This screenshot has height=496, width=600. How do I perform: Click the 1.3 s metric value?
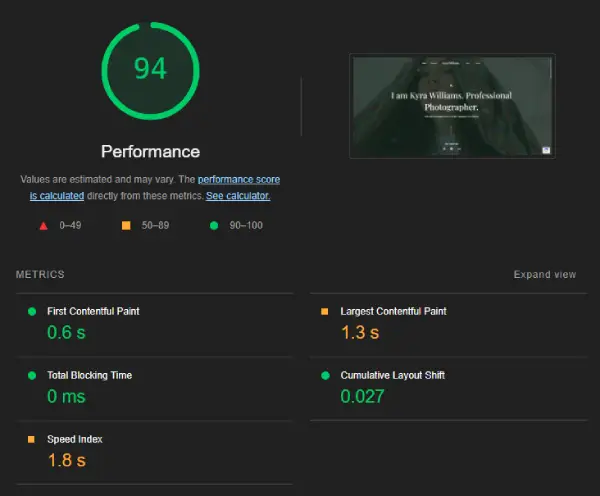point(360,332)
